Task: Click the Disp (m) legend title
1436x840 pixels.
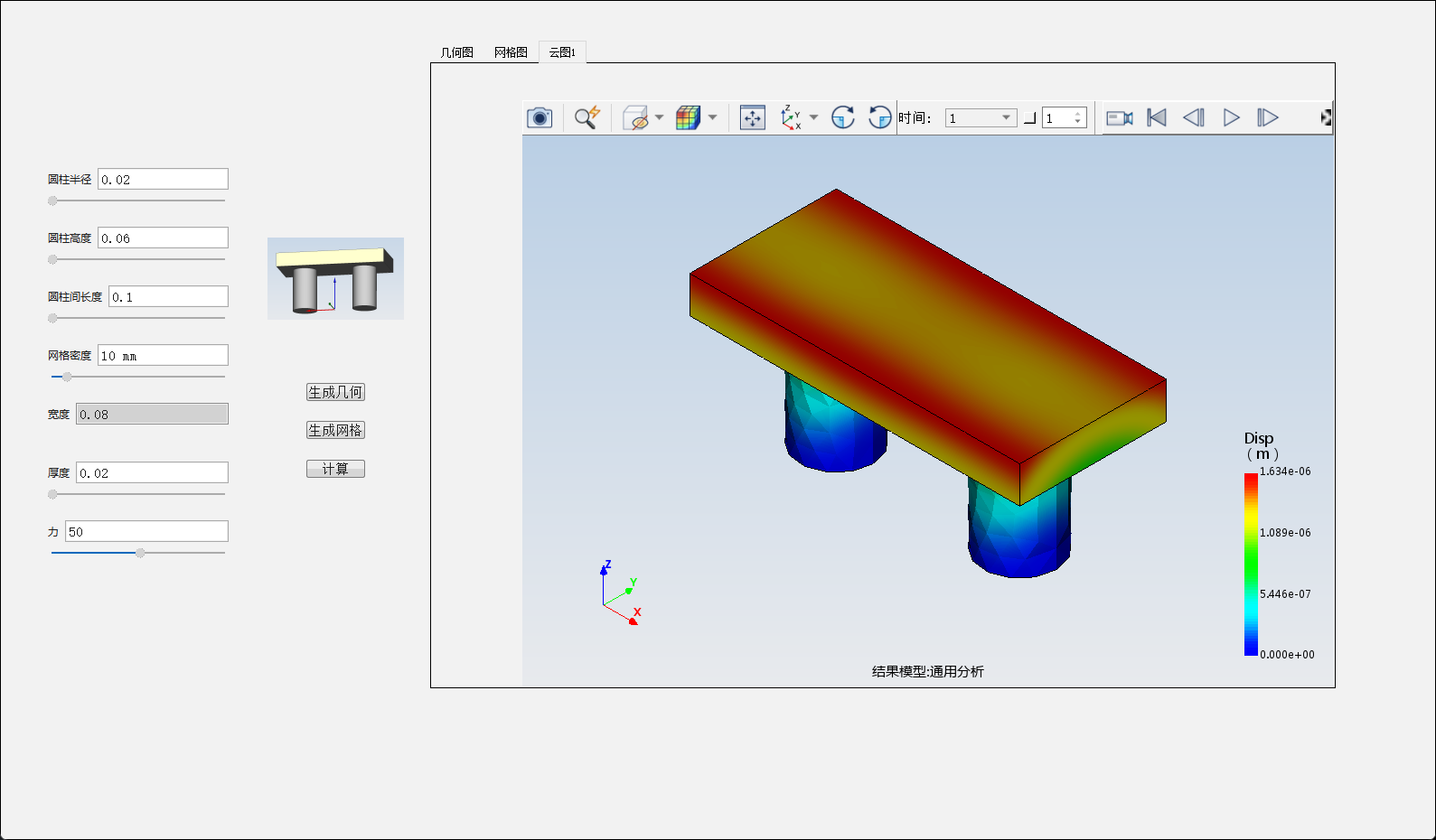Action: [x=1261, y=446]
